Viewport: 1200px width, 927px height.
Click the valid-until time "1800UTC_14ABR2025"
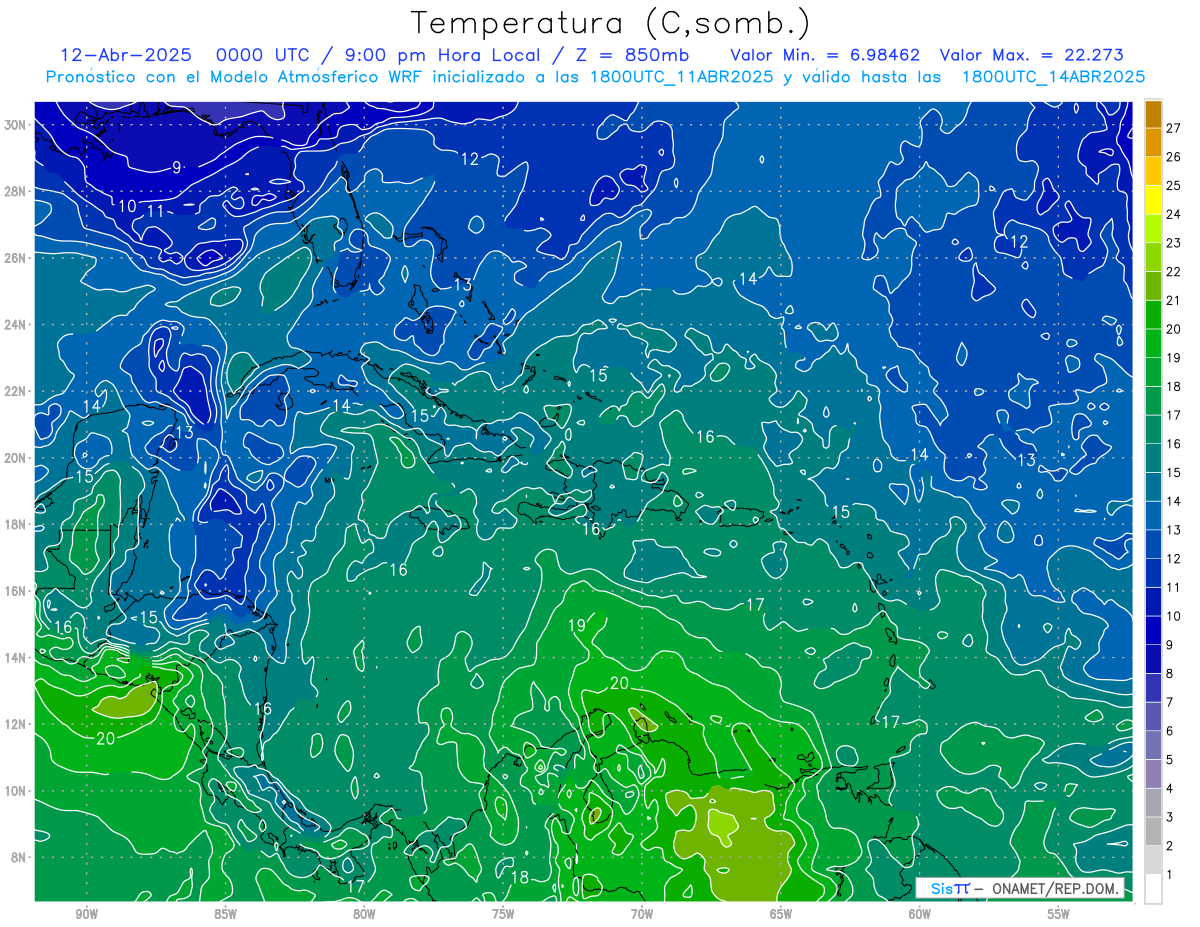(1052, 77)
